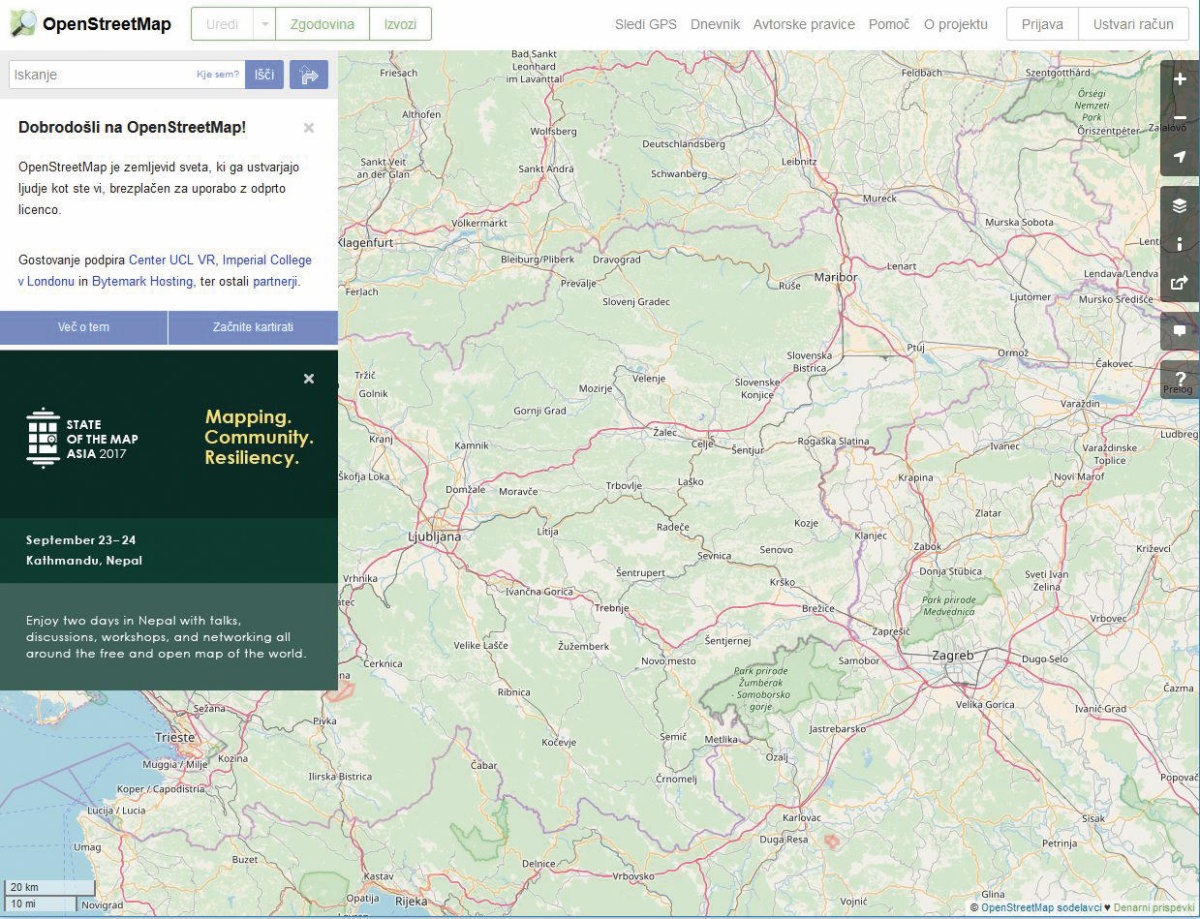Click the Celje label on the map
The image size is (1200, 919).
(703, 443)
